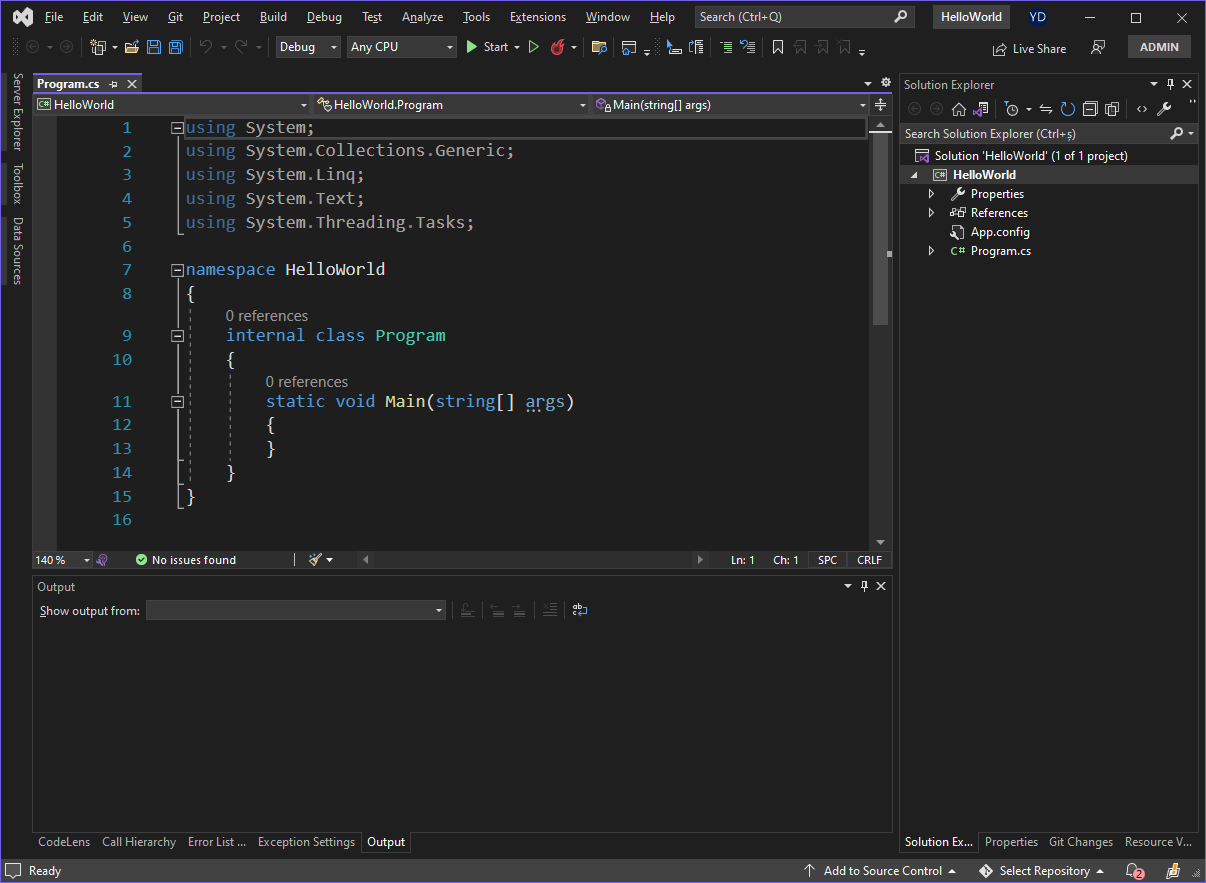Click Collapse All in Solution Explorer toolbar
The height and width of the screenshot is (883, 1206).
click(x=1090, y=109)
